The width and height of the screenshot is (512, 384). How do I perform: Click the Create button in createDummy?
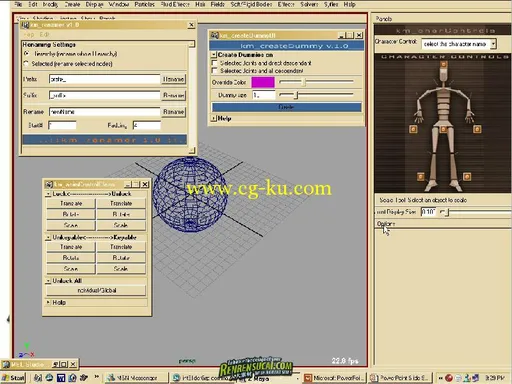coord(286,107)
